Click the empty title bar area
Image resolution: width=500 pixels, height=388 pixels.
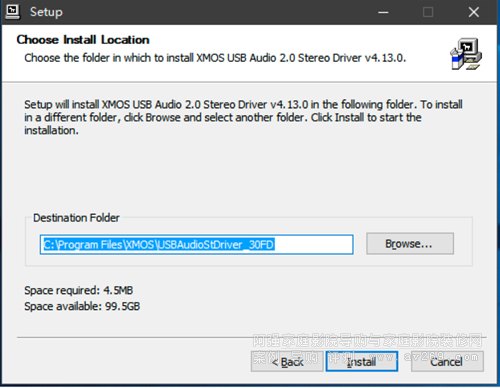click(217, 12)
